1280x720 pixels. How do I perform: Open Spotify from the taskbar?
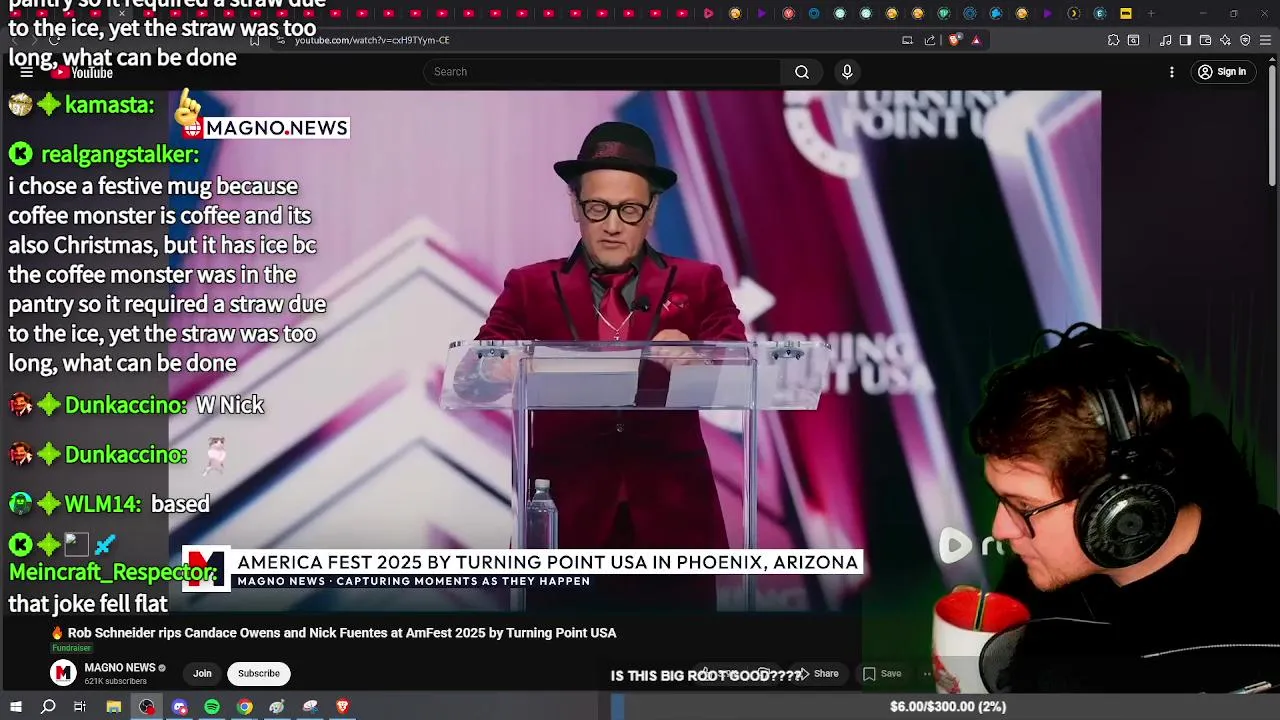[212, 707]
